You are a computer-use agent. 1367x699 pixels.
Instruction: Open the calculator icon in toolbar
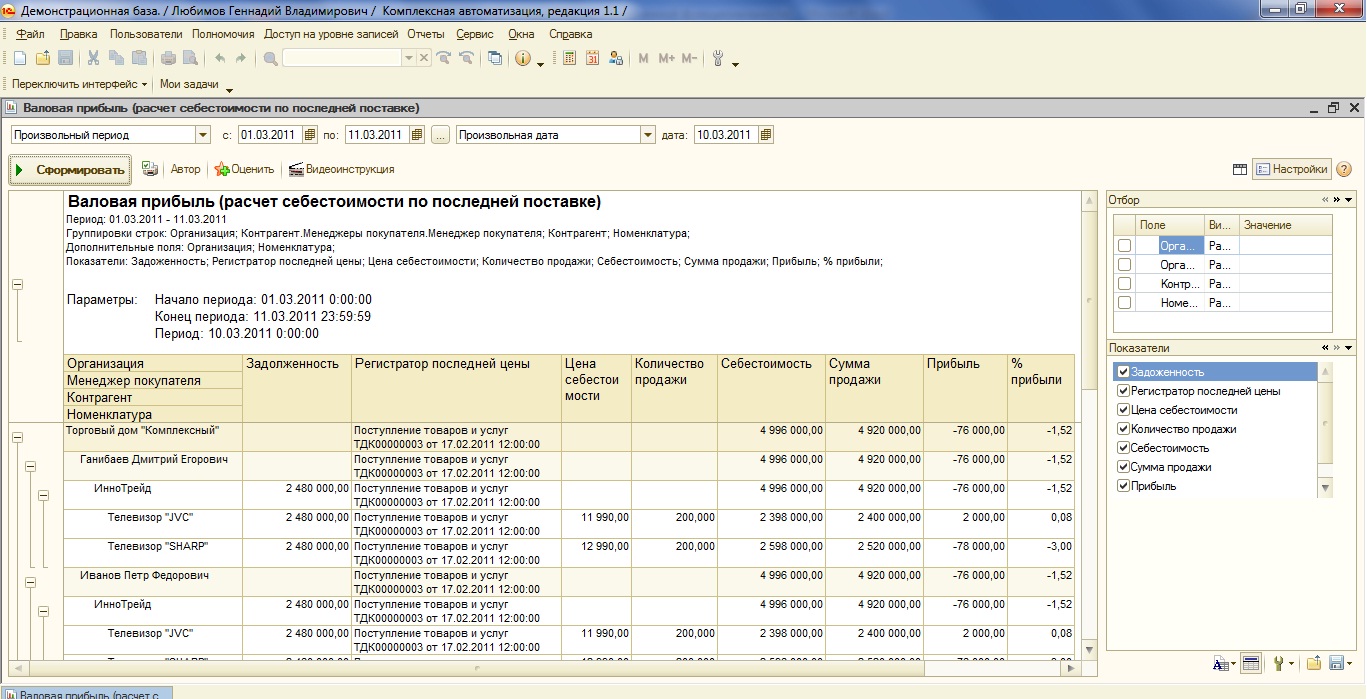tap(570, 59)
